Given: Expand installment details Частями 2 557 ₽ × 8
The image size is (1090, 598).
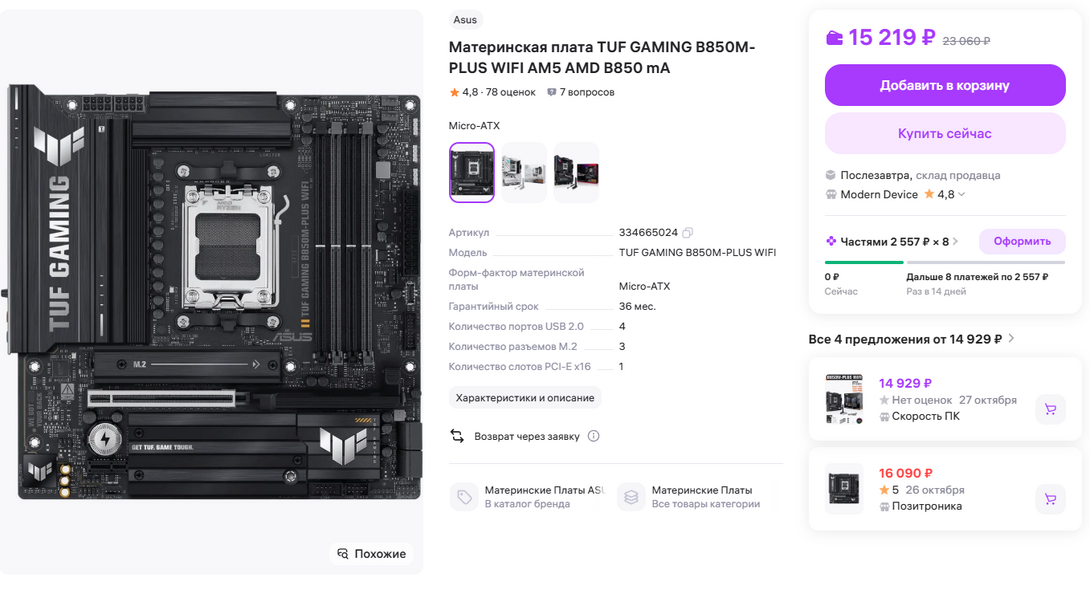Looking at the screenshot, I should [x=892, y=241].
